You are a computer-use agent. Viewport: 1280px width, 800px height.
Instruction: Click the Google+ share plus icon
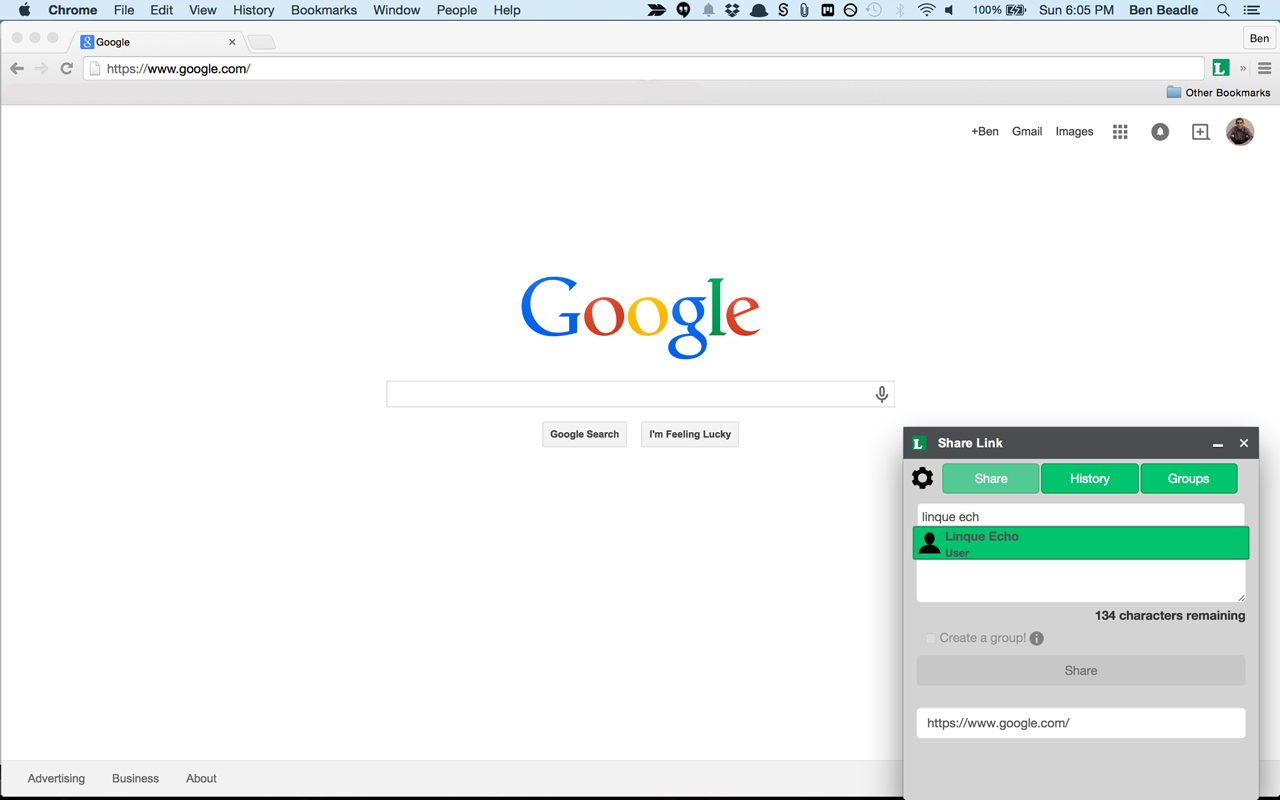click(x=1200, y=132)
